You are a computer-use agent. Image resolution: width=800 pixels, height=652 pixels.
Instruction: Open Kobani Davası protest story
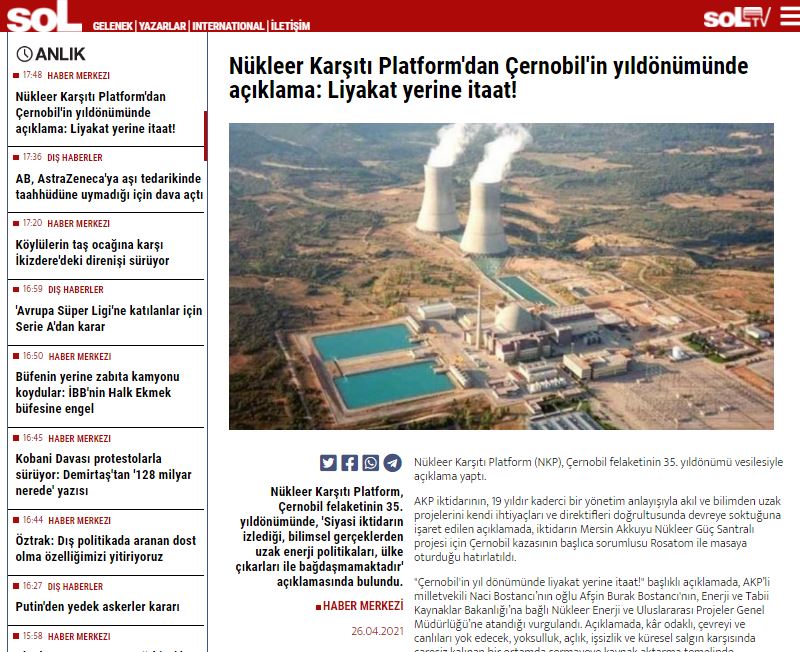(x=104, y=474)
